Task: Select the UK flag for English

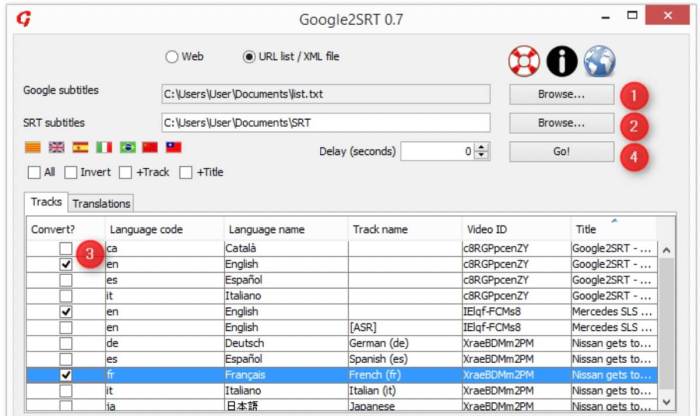Action: [x=56, y=147]
